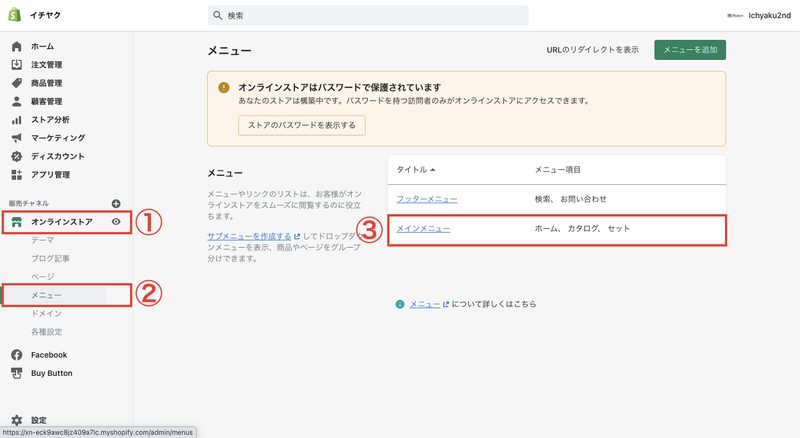The image size is (800, 438).
Task: Open メインメニュー link
Action: pos(423,229)
